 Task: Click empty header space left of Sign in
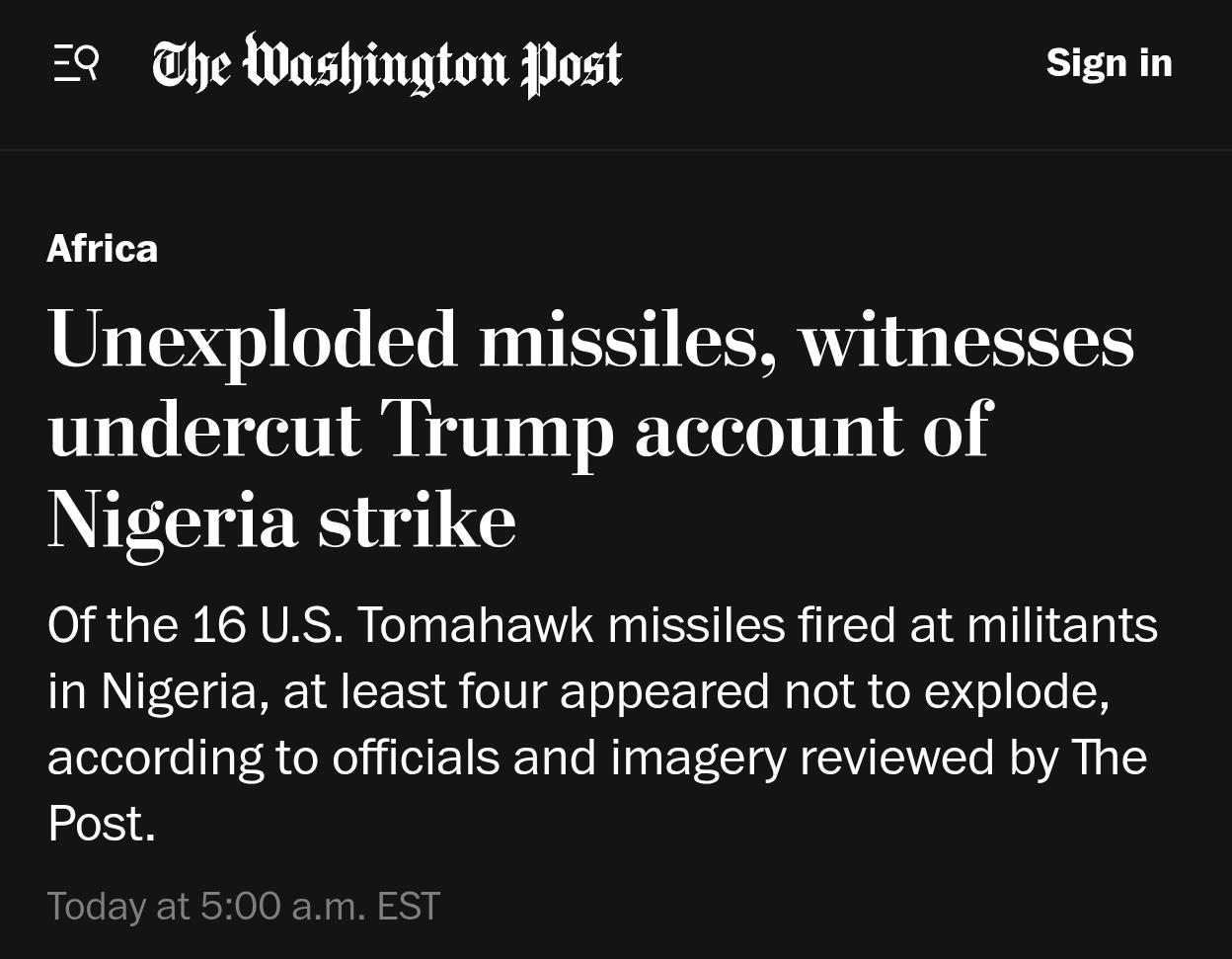839,65
